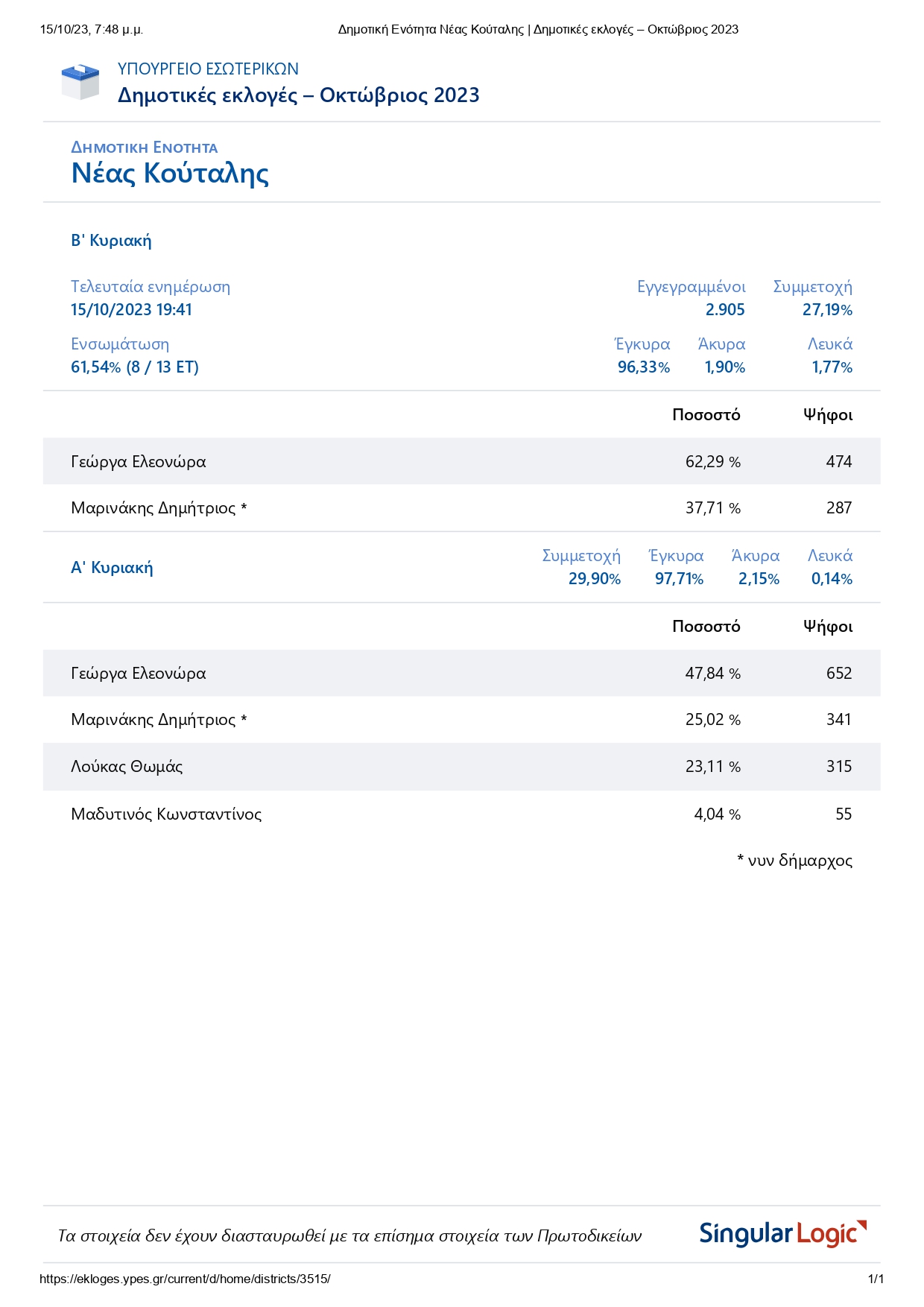Select the Β' Κυριακή section heading
The image size is (924, 1307).
coord(111,241)
